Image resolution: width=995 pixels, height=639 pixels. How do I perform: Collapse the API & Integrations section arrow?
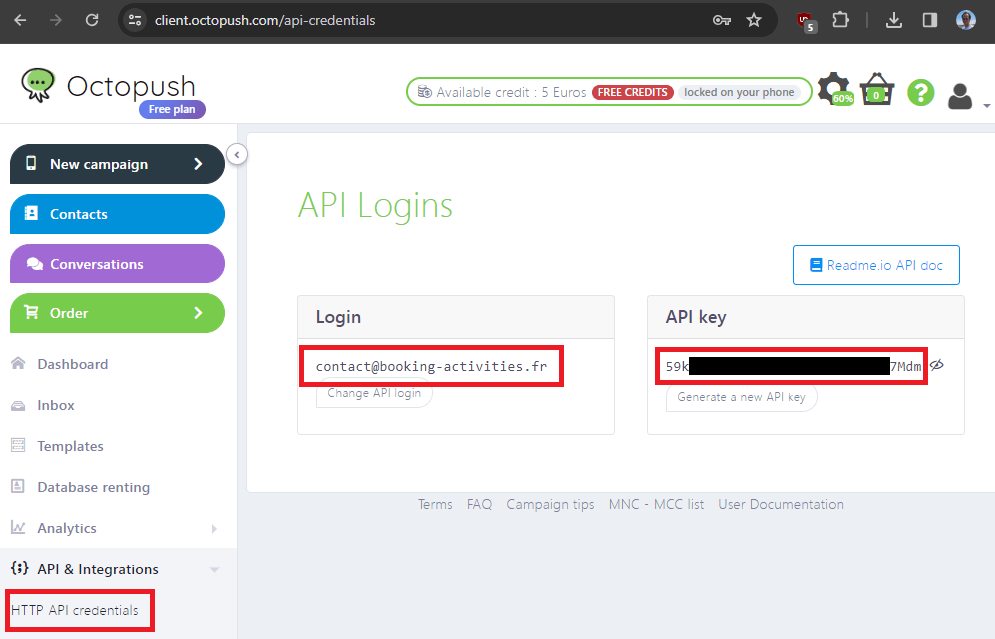click(214, 570)
